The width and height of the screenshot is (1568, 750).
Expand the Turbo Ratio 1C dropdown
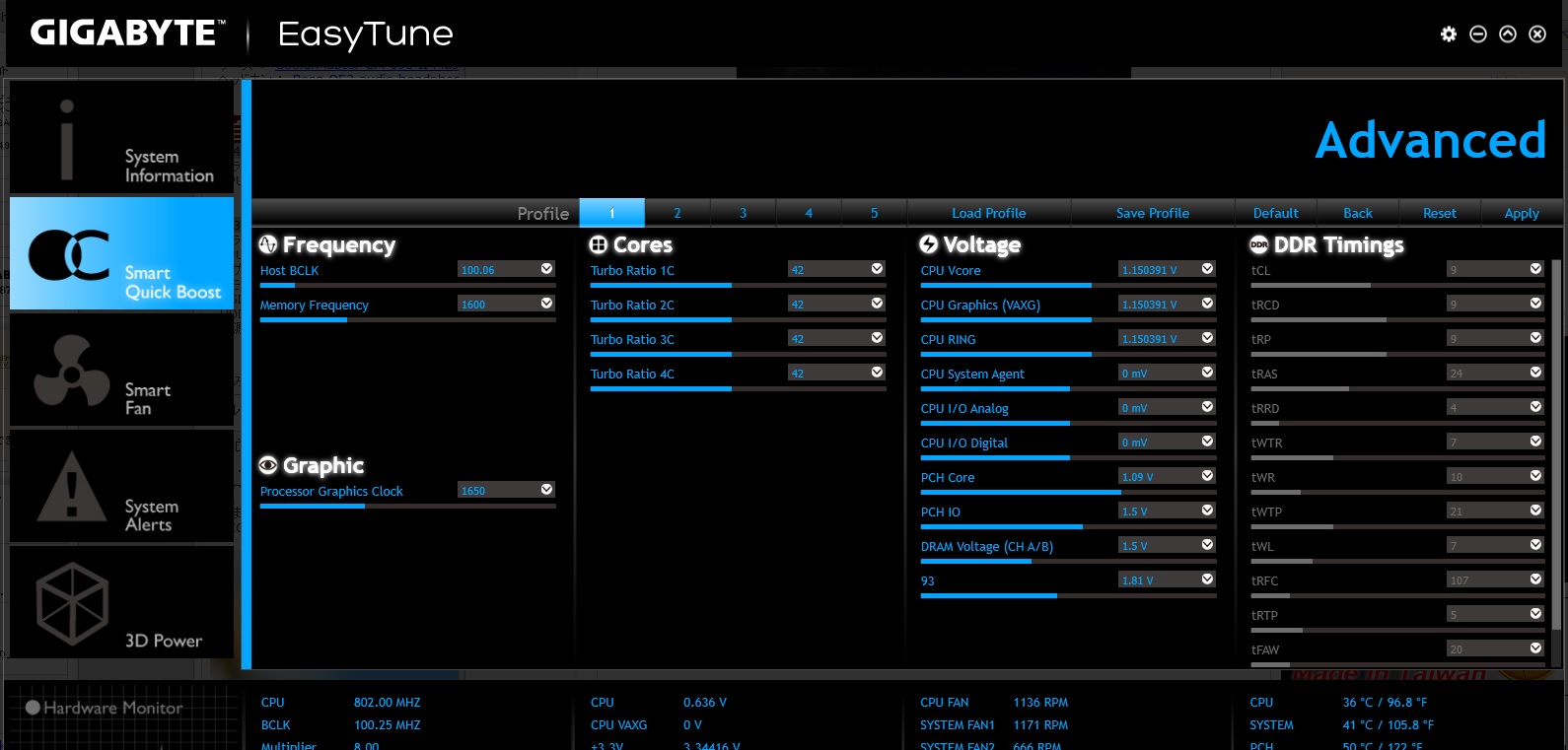tap(877, 269)
